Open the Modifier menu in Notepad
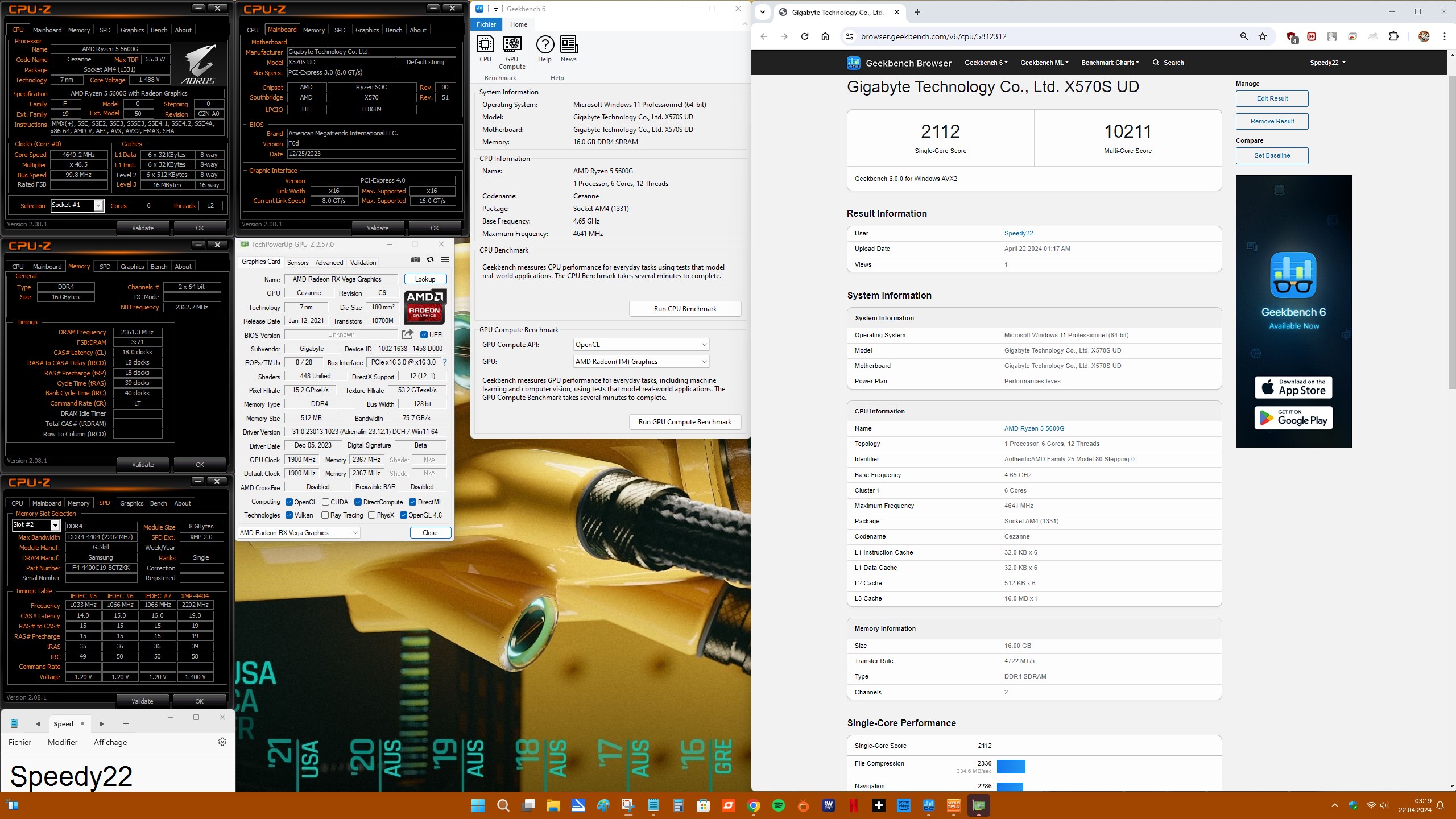This screenshot has width=1456, height=819. coord(63,742)
